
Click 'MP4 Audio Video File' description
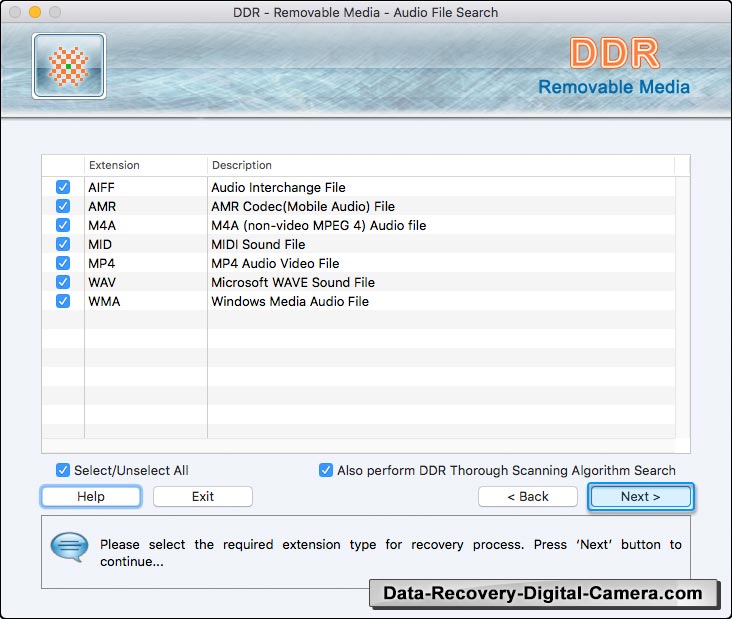[x=275, y=263]
